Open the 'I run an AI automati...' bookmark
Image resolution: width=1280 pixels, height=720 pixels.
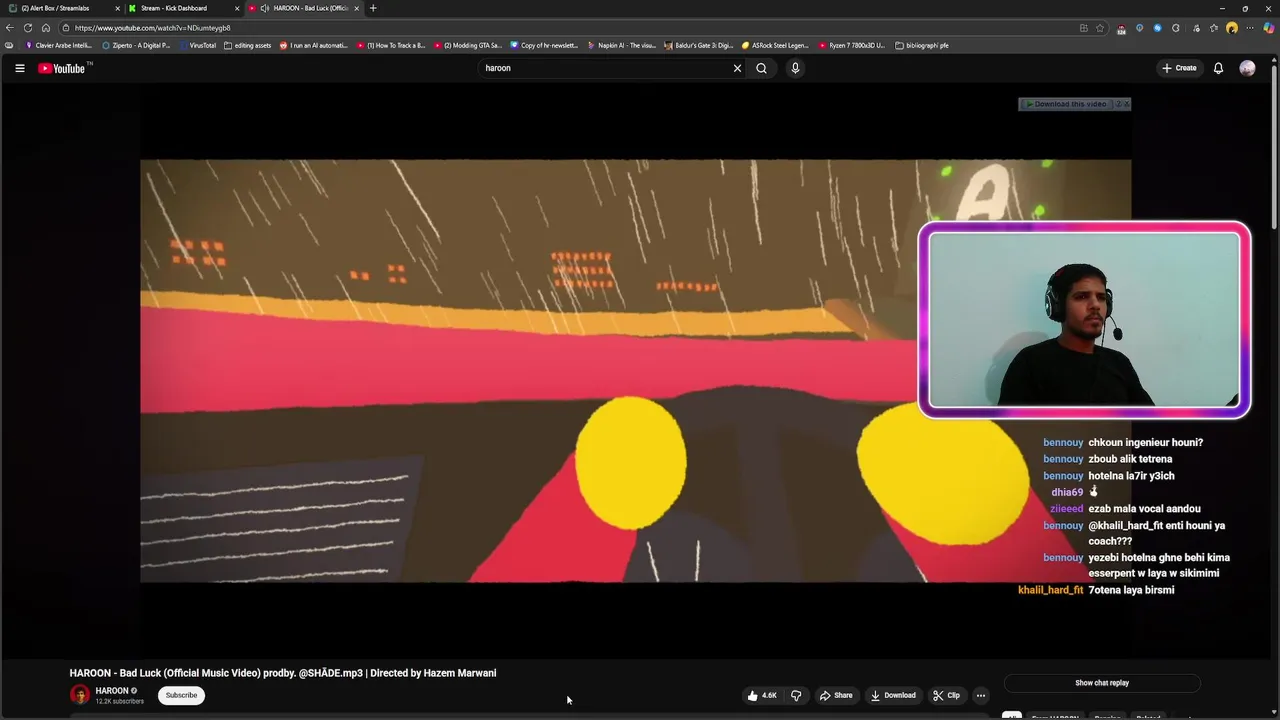(x=314, y=45)
